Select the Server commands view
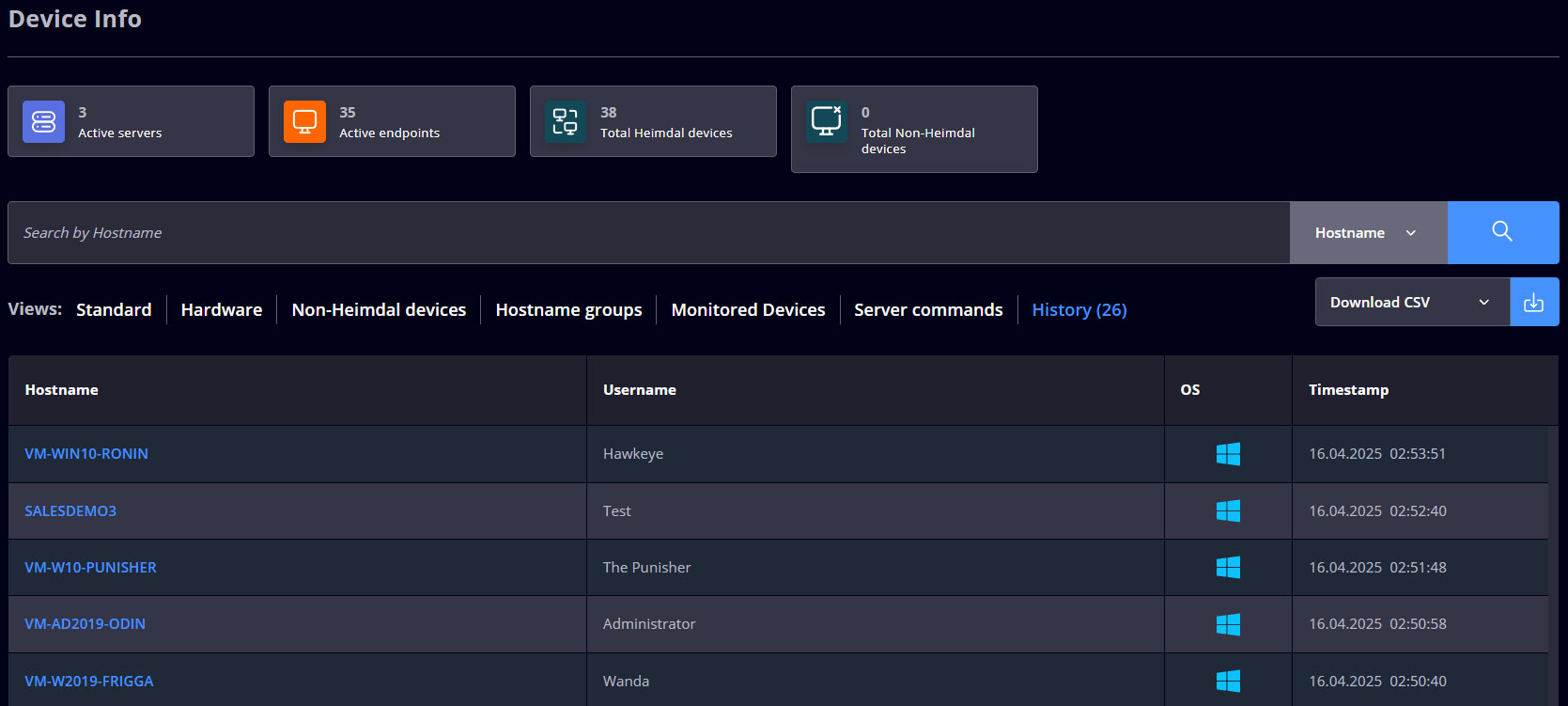This screenshot has width=1568, height=706. (928, 309)
